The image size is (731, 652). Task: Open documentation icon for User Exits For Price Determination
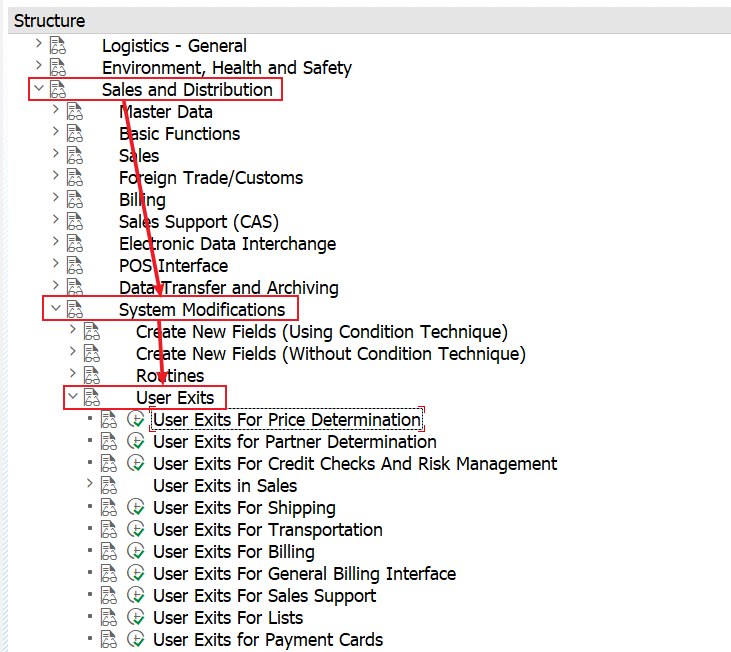tap(109, 419)
